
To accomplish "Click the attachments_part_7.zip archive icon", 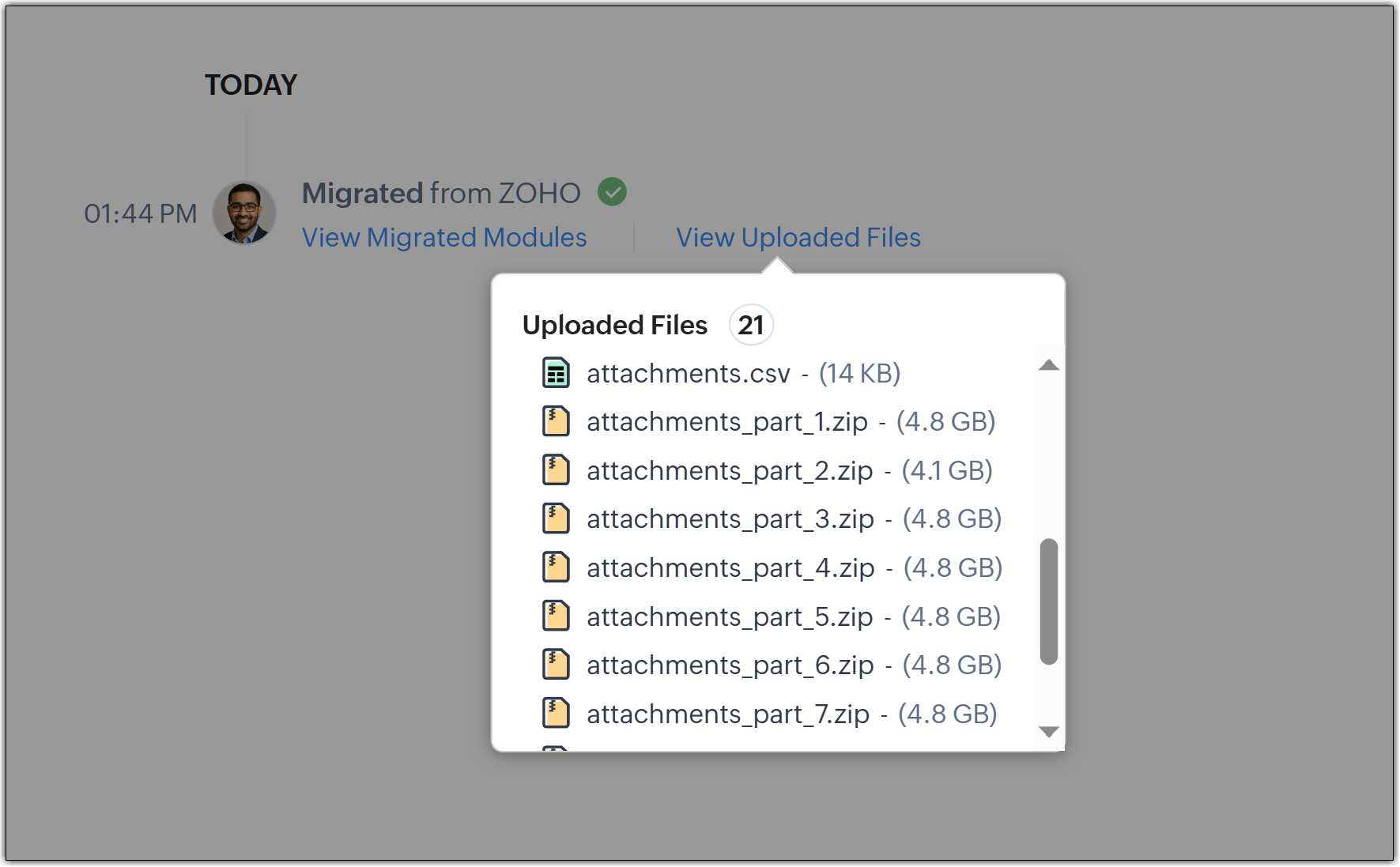I will tap(556, 714).
